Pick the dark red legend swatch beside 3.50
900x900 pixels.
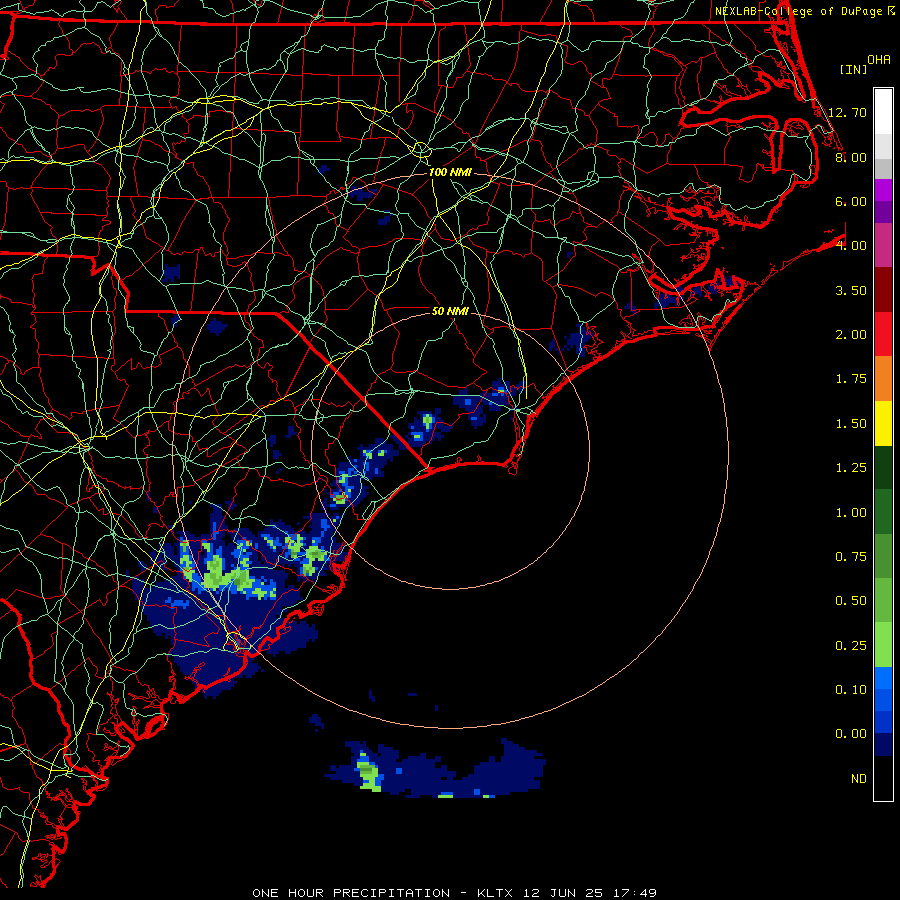click(x=883, y=290)
